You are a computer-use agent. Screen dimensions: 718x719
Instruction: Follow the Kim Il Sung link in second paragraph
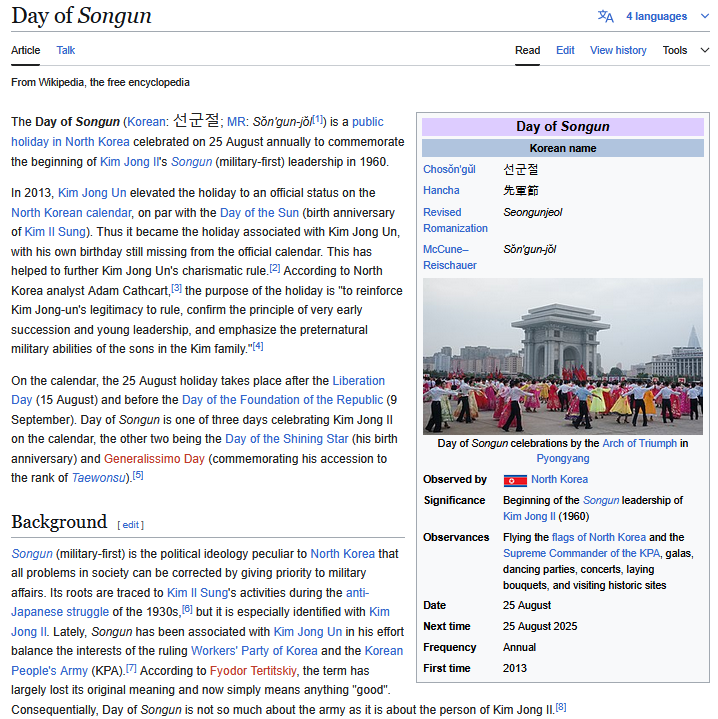click(55, 232)
